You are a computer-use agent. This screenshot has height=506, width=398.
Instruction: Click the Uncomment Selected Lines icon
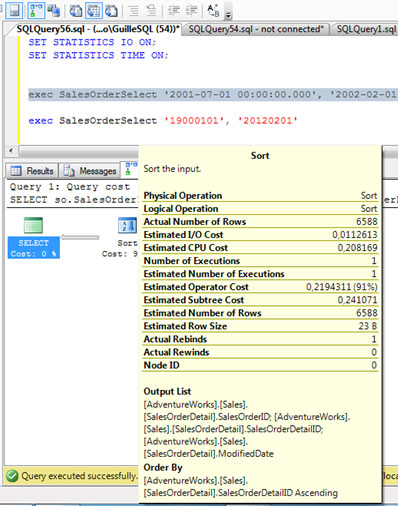[x=152, y=11]
